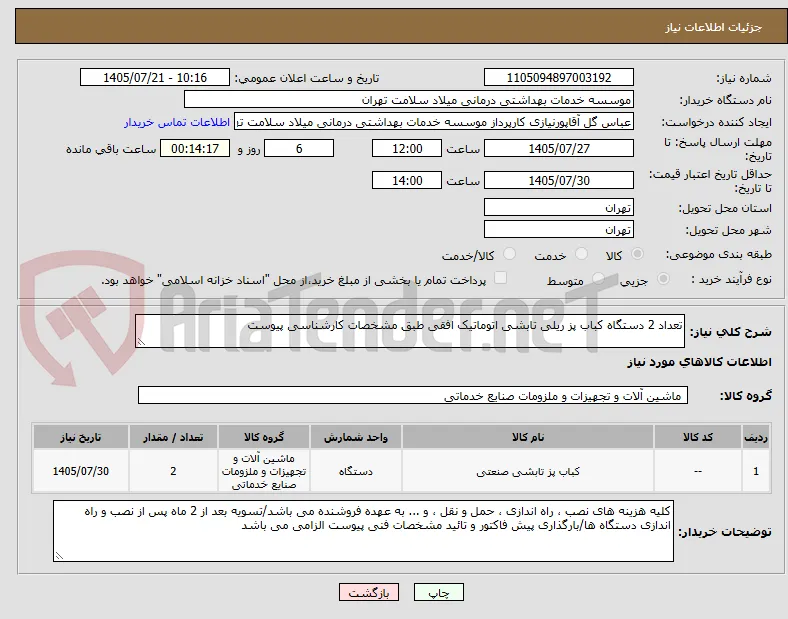The image size is (788, 619).
Task: Click the اطلاعات کالاهای مورد نیاز heading
Action: 699,362
